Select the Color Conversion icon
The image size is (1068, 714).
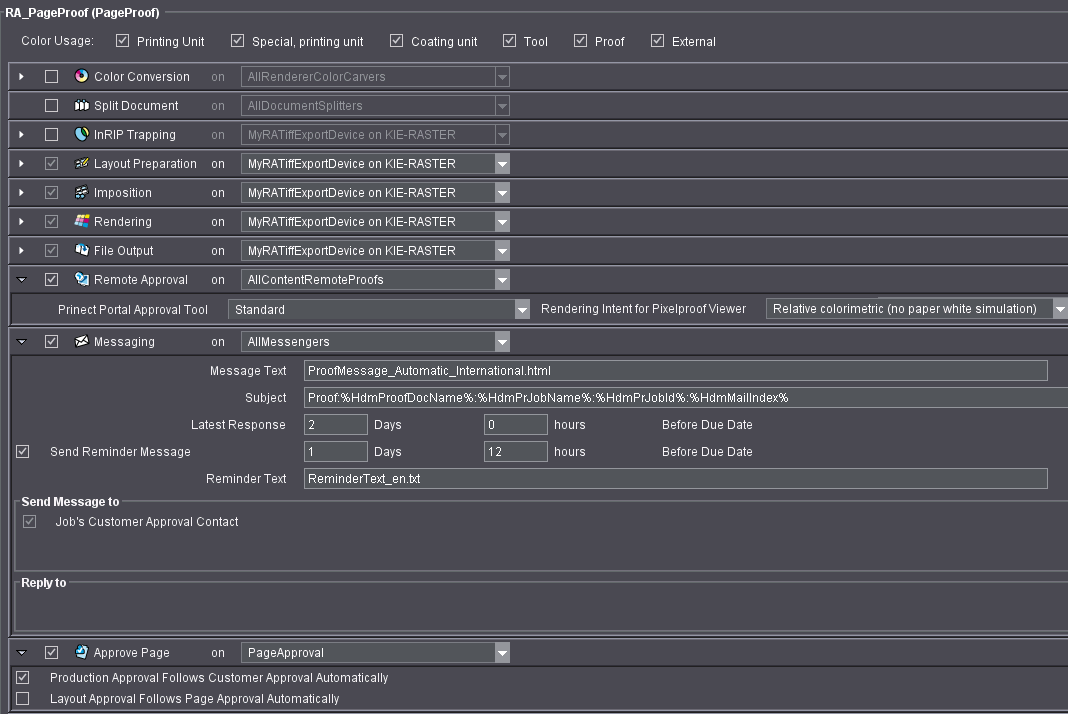79,76
